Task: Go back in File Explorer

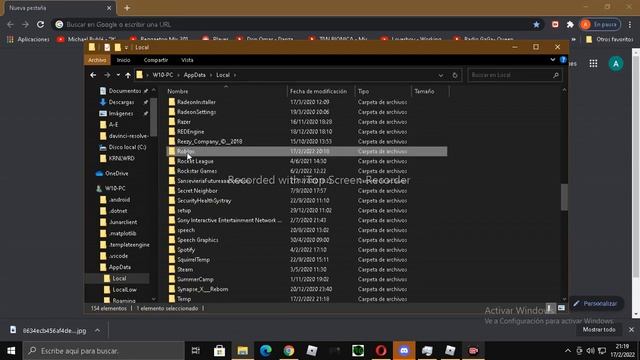Action: pyautogui.click(x=93, y=75)
